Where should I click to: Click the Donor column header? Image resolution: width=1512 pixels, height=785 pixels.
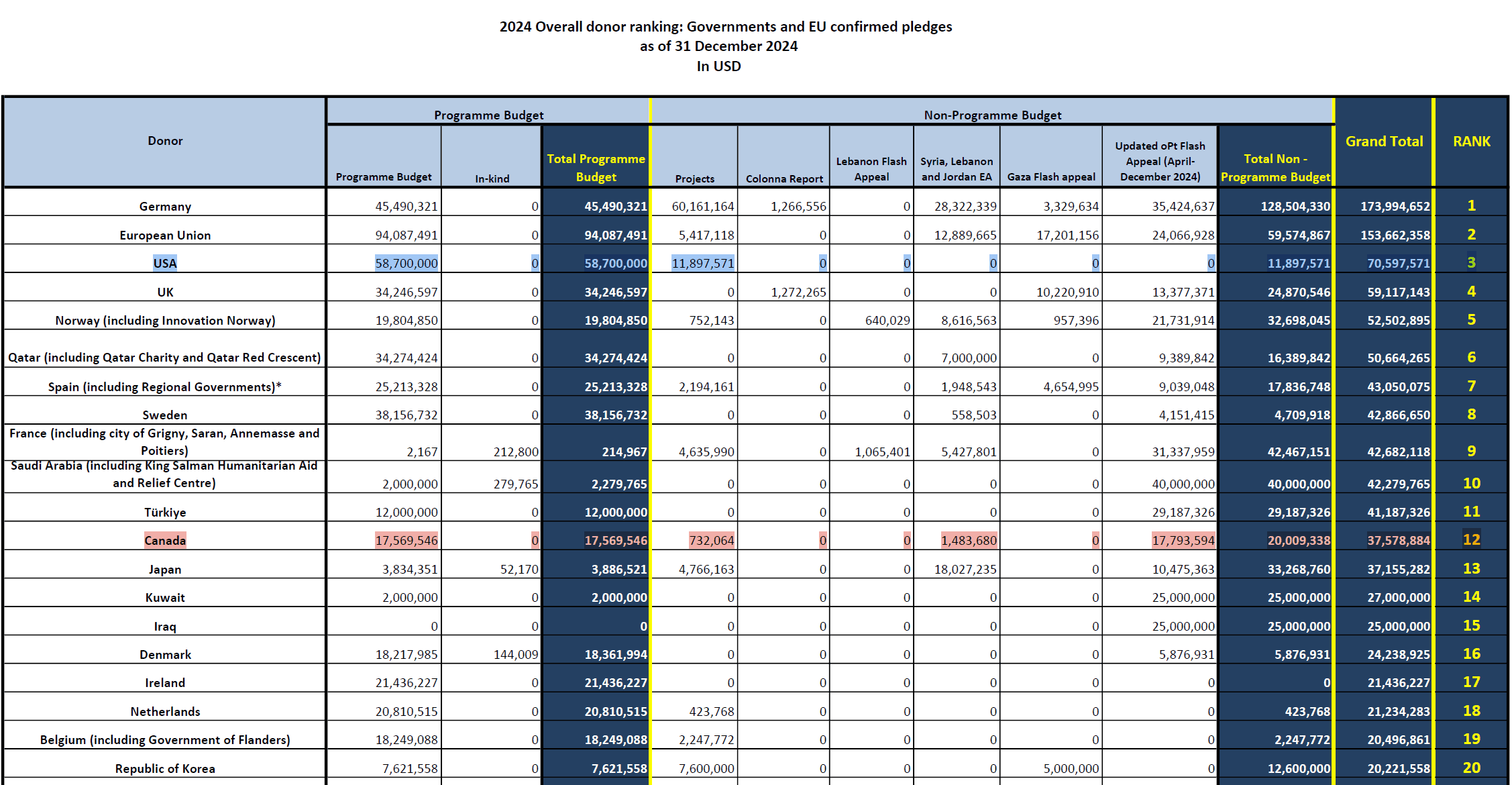pos(165,141)
